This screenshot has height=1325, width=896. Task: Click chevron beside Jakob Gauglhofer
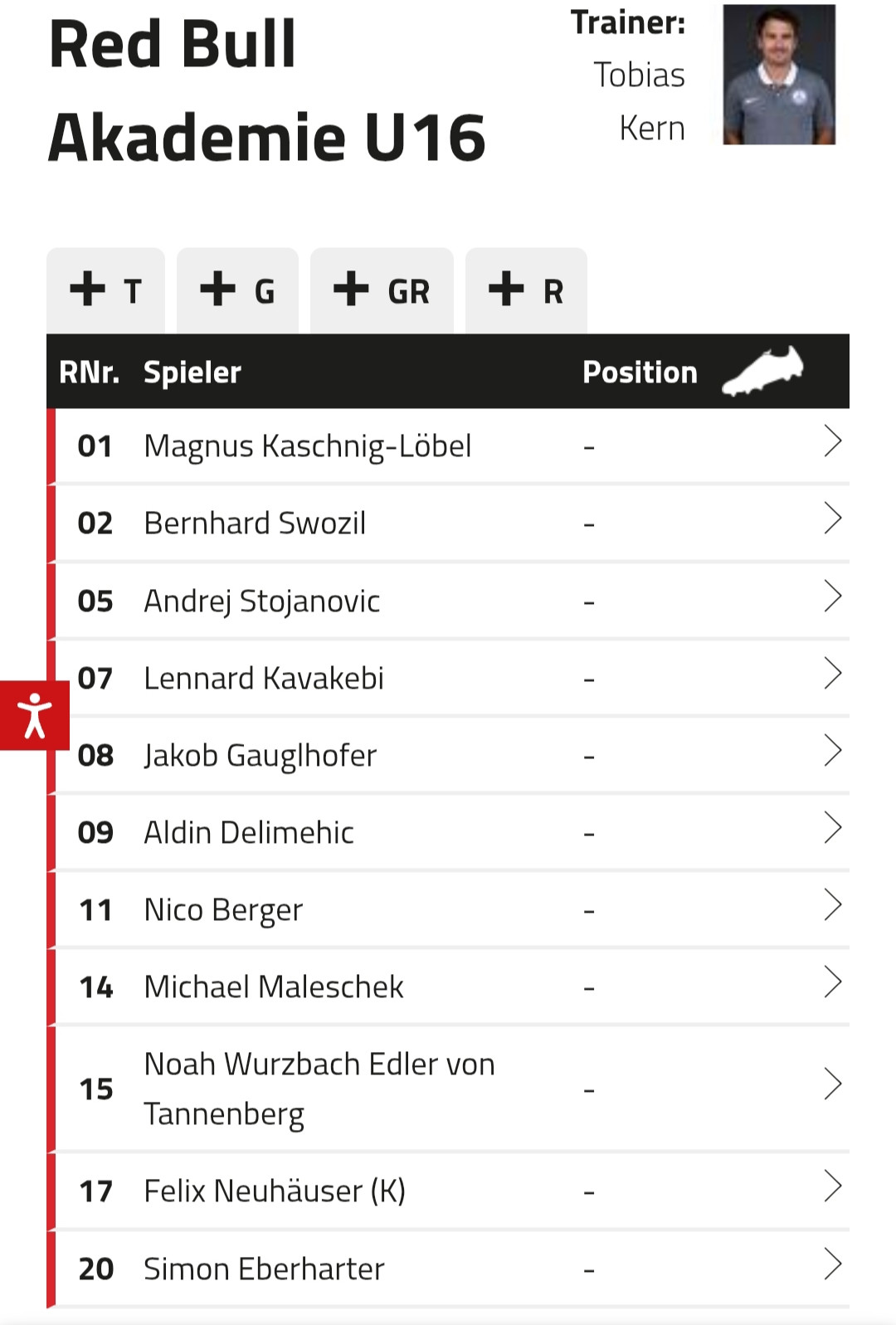click(832, 750)
